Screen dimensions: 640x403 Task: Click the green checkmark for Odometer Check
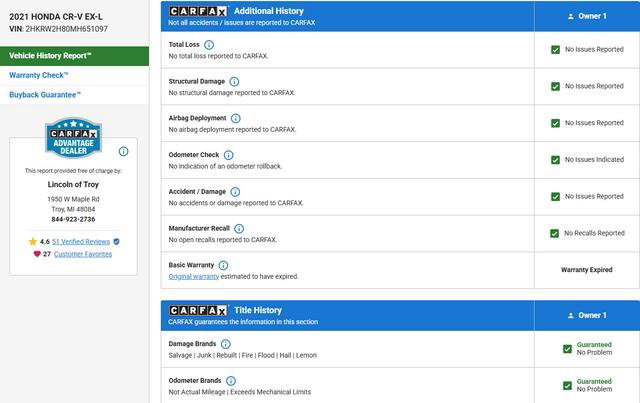[x=555, y=160]
